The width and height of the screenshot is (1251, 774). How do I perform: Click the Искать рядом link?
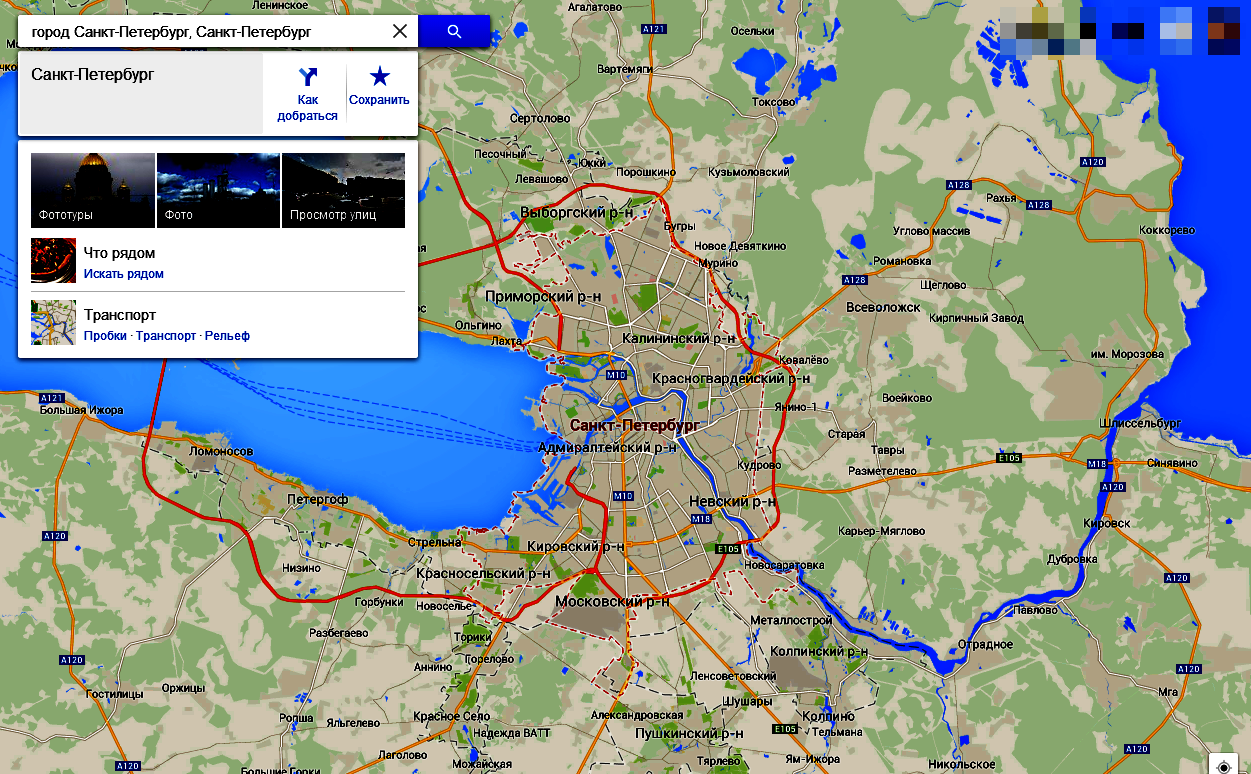click(124, 274)
